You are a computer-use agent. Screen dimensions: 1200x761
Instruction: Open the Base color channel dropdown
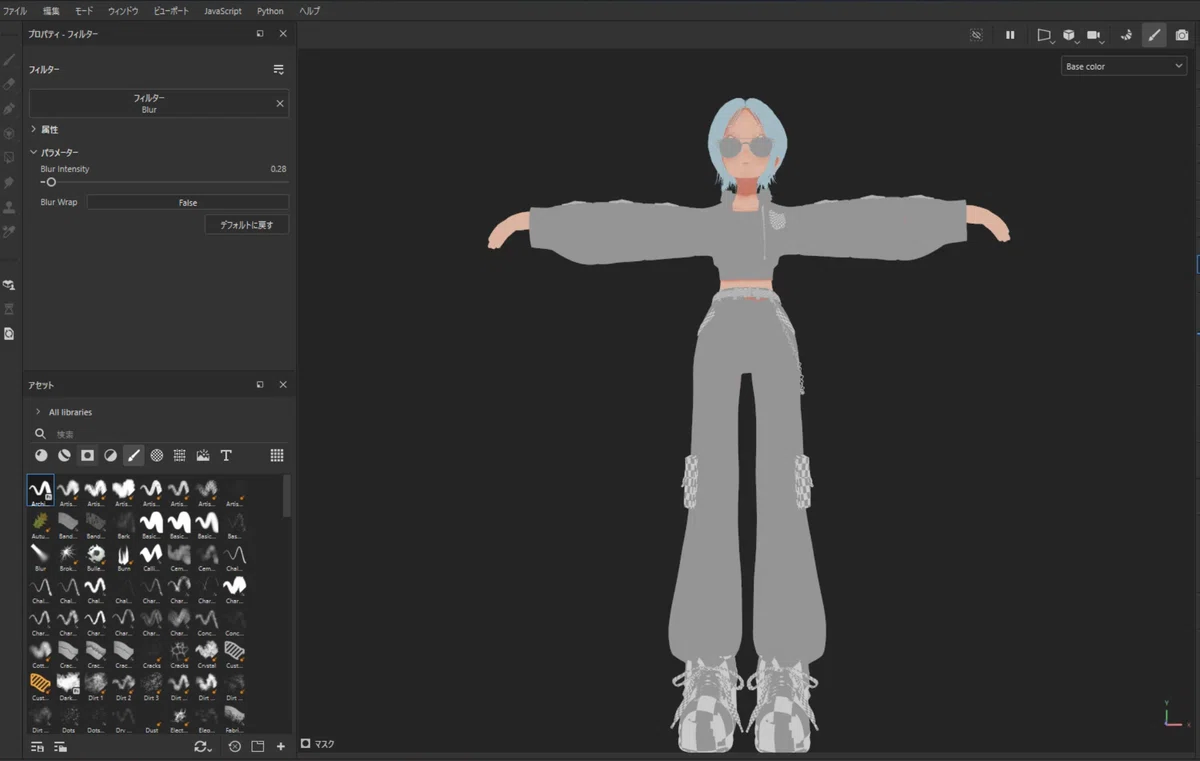click(x=1124, y=66)
